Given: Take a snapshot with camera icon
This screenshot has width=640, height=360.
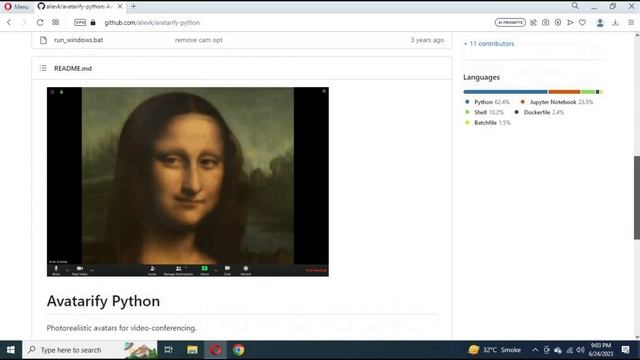Looking at the screenshot, I should point(546,22).
